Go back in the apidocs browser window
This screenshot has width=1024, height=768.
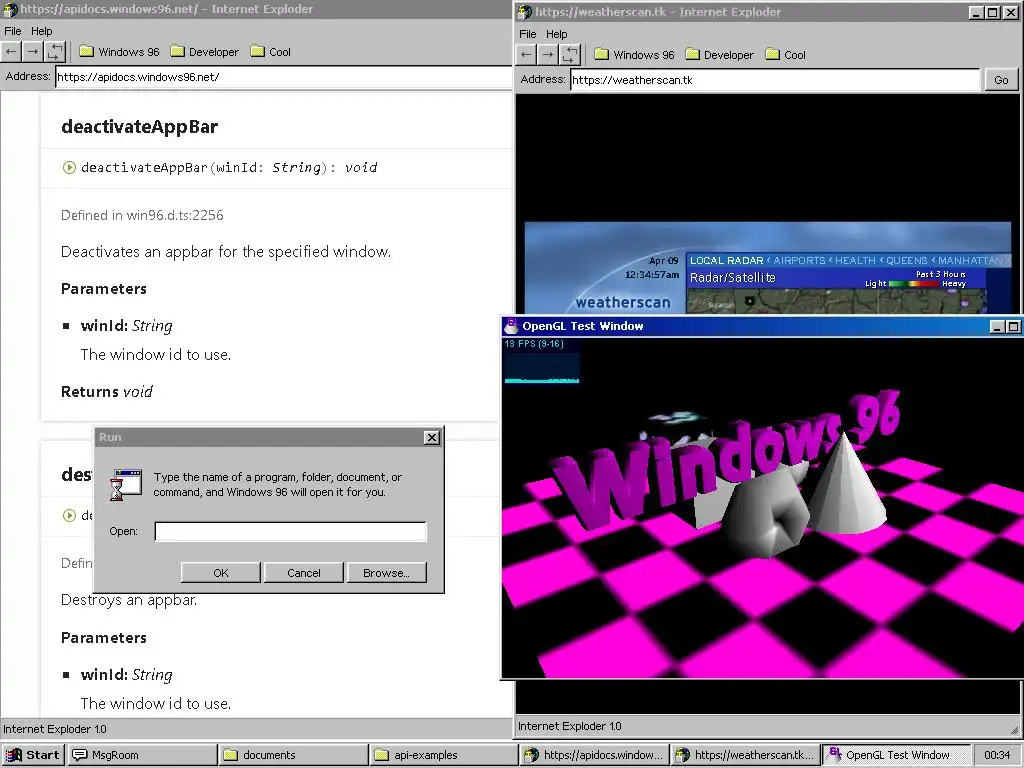point(11,52)
